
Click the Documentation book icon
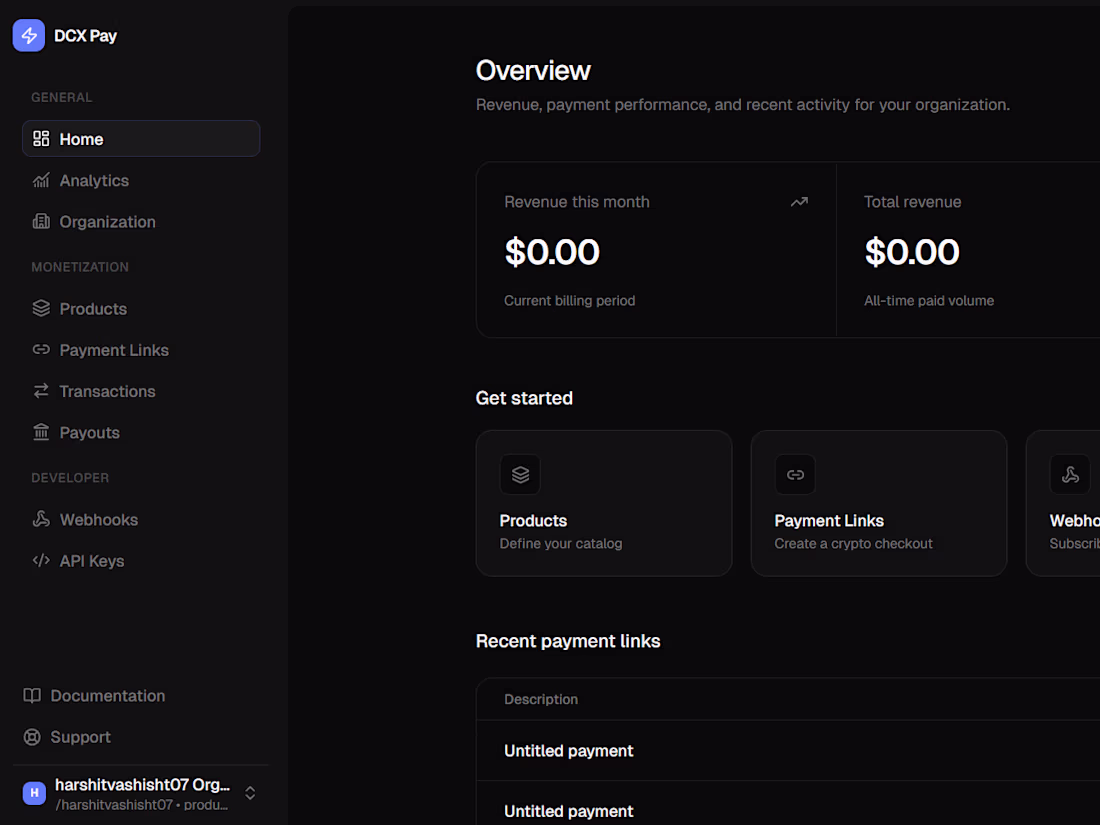tap(32, 695)
